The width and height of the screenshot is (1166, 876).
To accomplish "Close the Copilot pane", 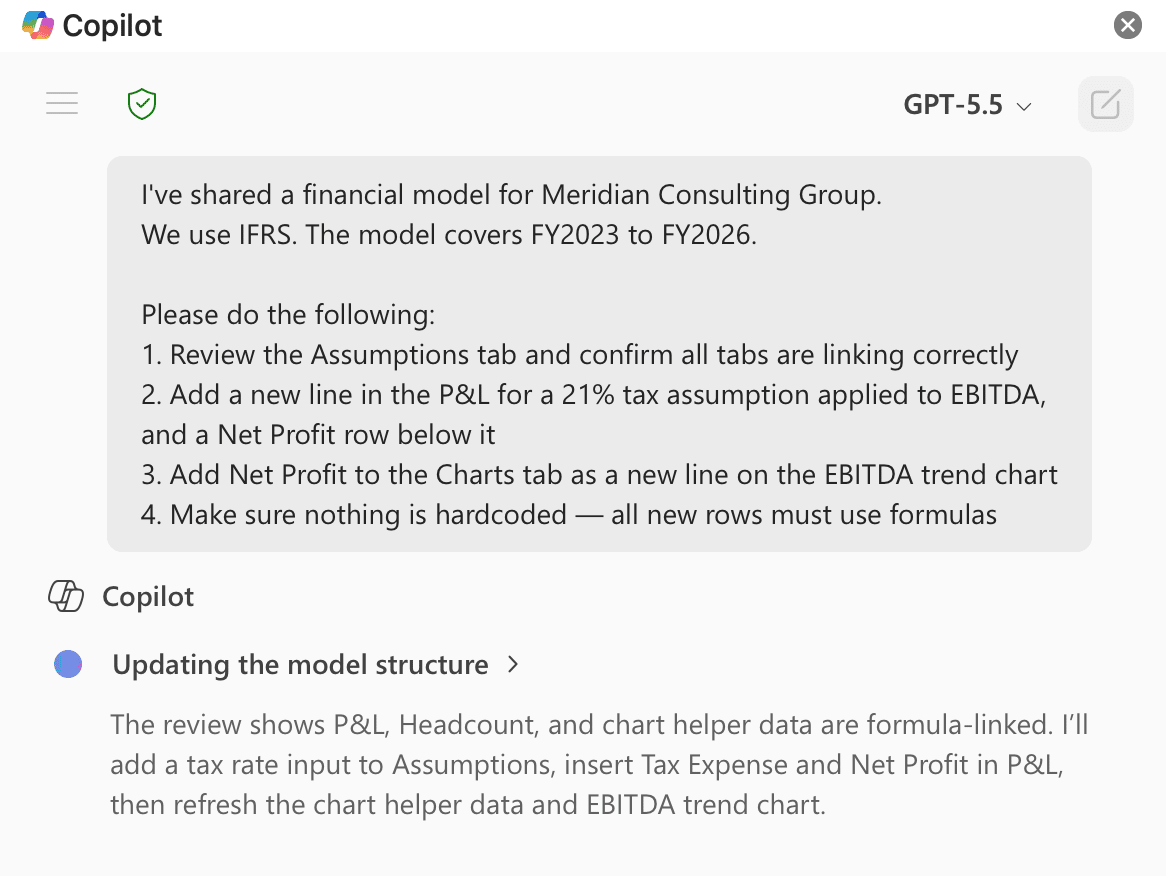I will [x=1127, y=25].
